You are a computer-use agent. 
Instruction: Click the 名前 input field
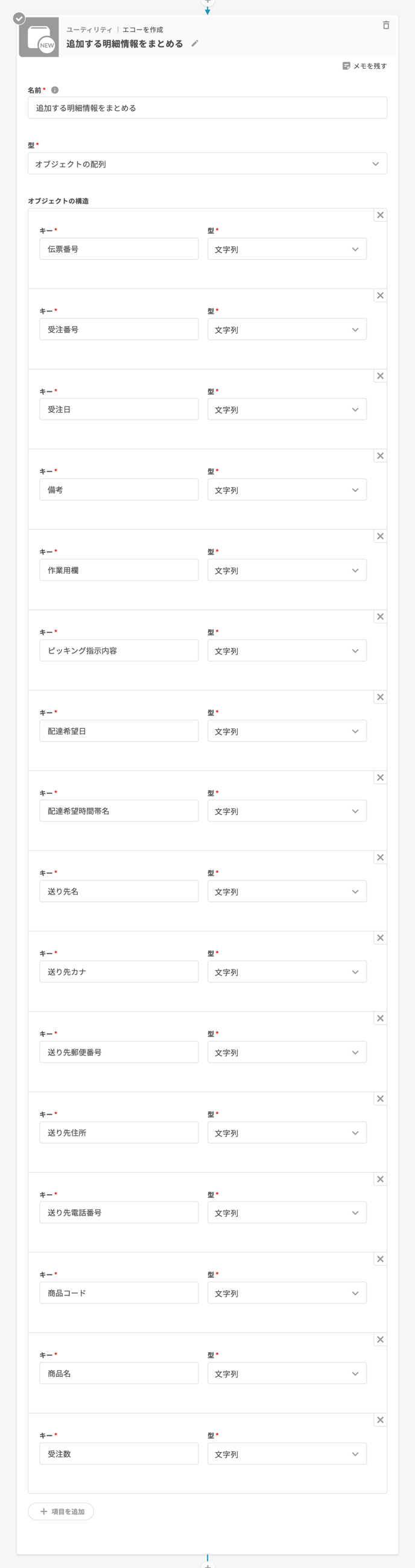pos(207,108)
